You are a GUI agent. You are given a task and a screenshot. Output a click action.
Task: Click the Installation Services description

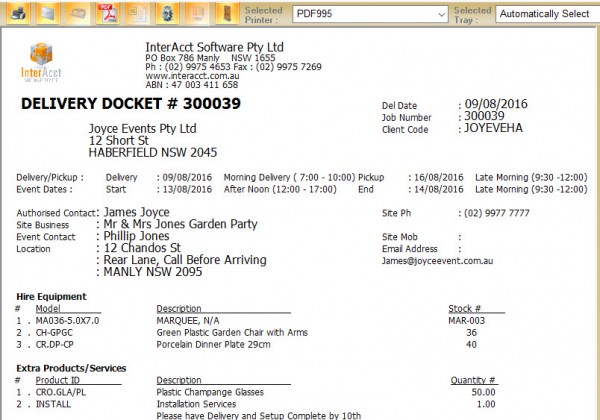coord(196,404)
